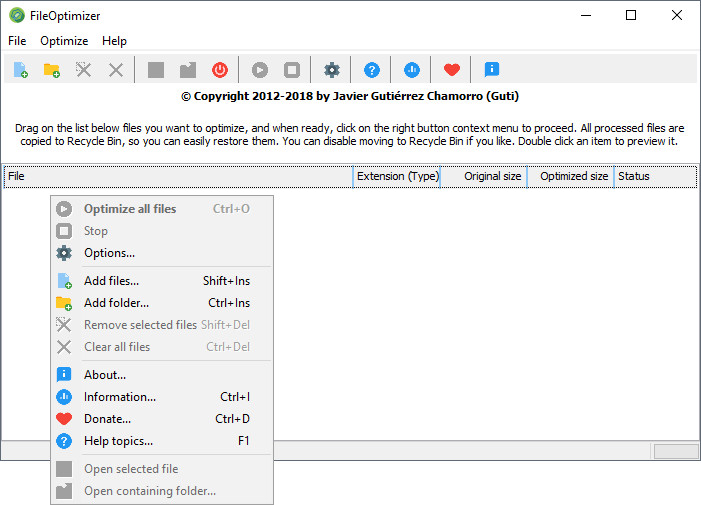Click Help topics... in context menu
Viewport: 701px width, 505px height.
click(x=118, y=441)
